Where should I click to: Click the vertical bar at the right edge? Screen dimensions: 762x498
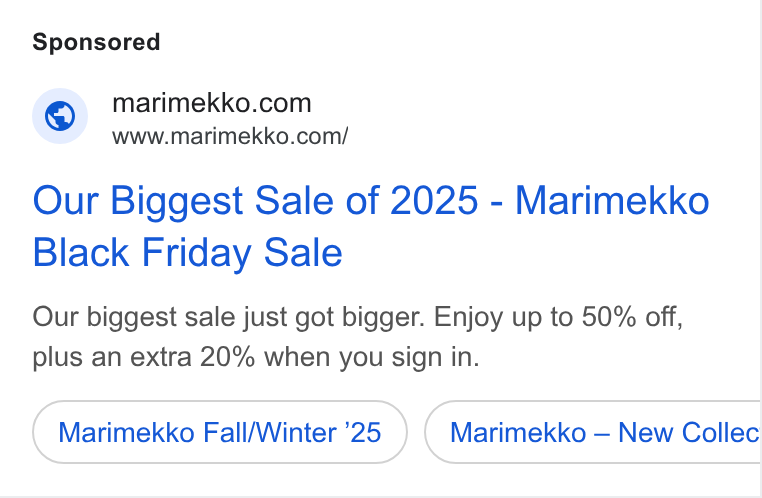pyautogui.click(x=761, y=249)
